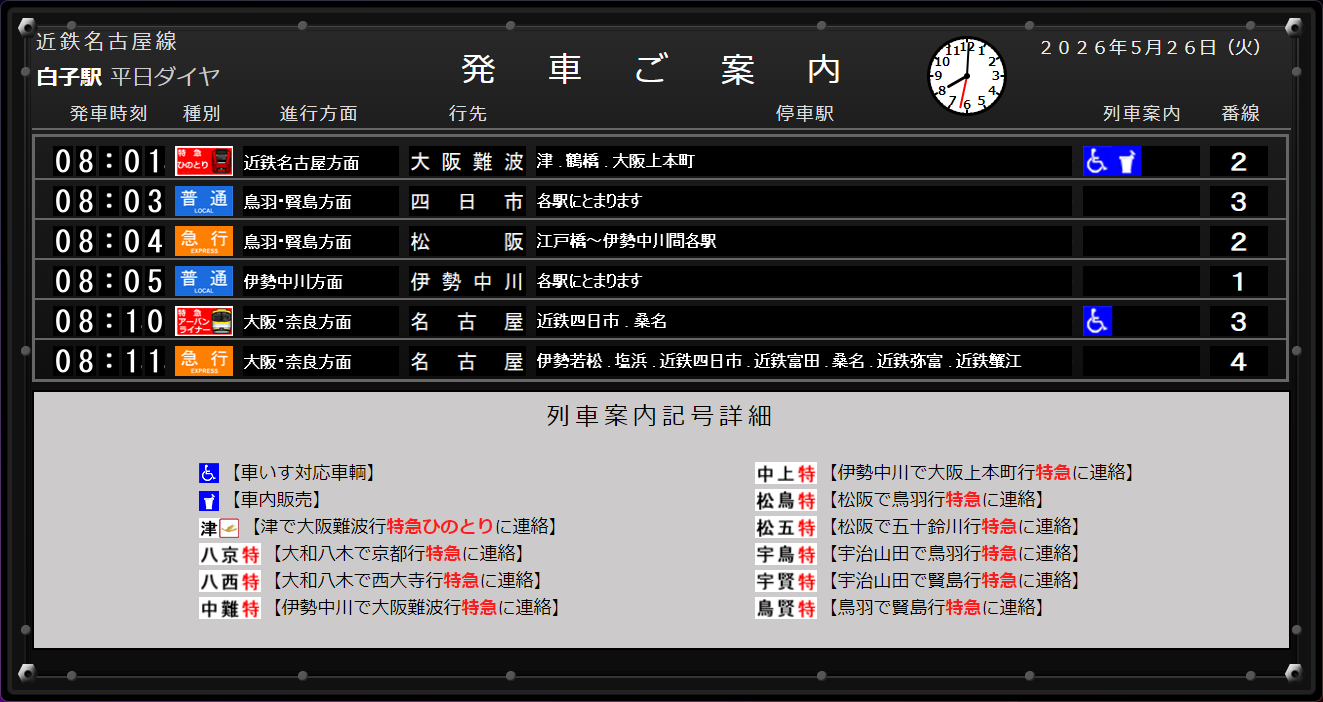The image size is (1323, 702).
Task: Click the 八京特 legend symbol
Action: coord(230,554)
